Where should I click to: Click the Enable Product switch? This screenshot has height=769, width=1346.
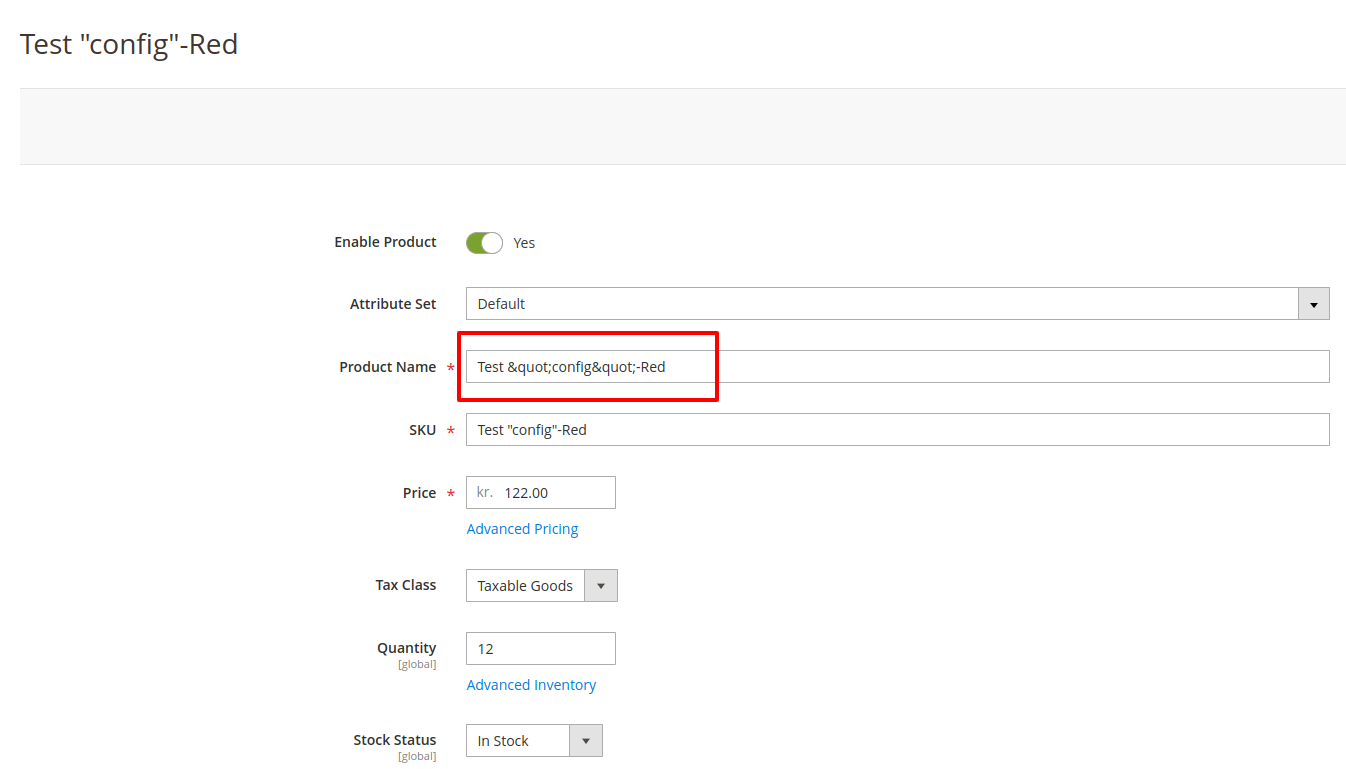(x=484, y=242)
